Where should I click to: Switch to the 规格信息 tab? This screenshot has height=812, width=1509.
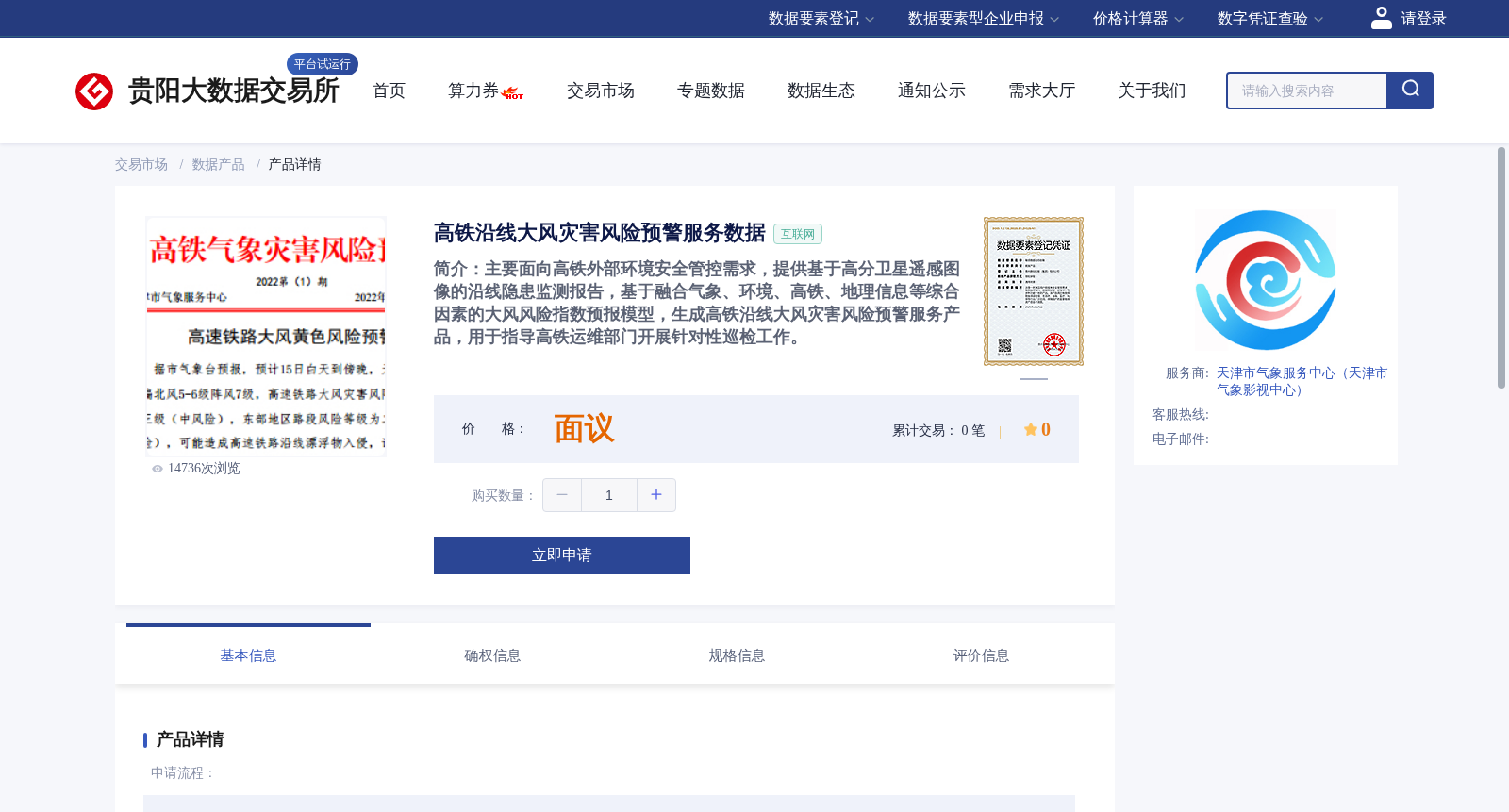(737, 655)
